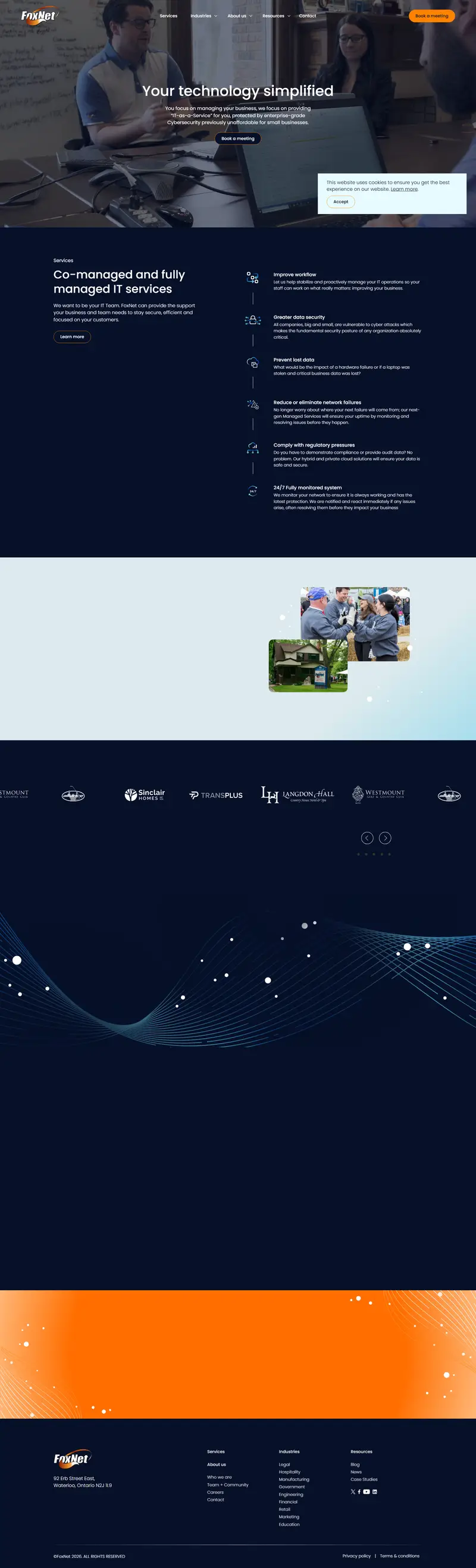Open the Legal industry footer link

pos(284,1465)
